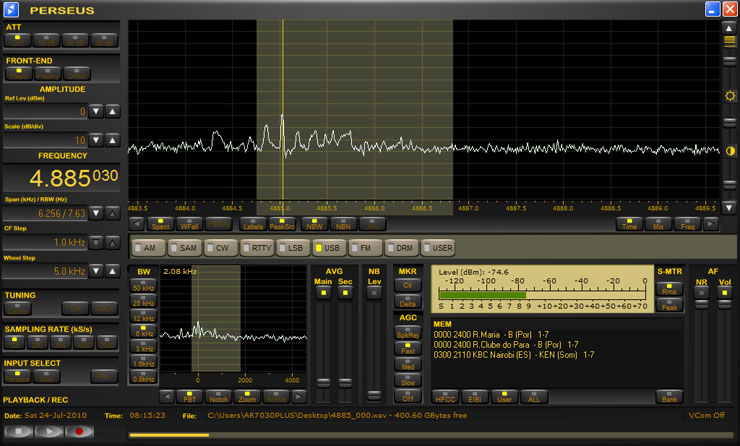Select the KBC Nairobi memory entry
Screen dimensions: 740x446
click(x=514, y=355)
